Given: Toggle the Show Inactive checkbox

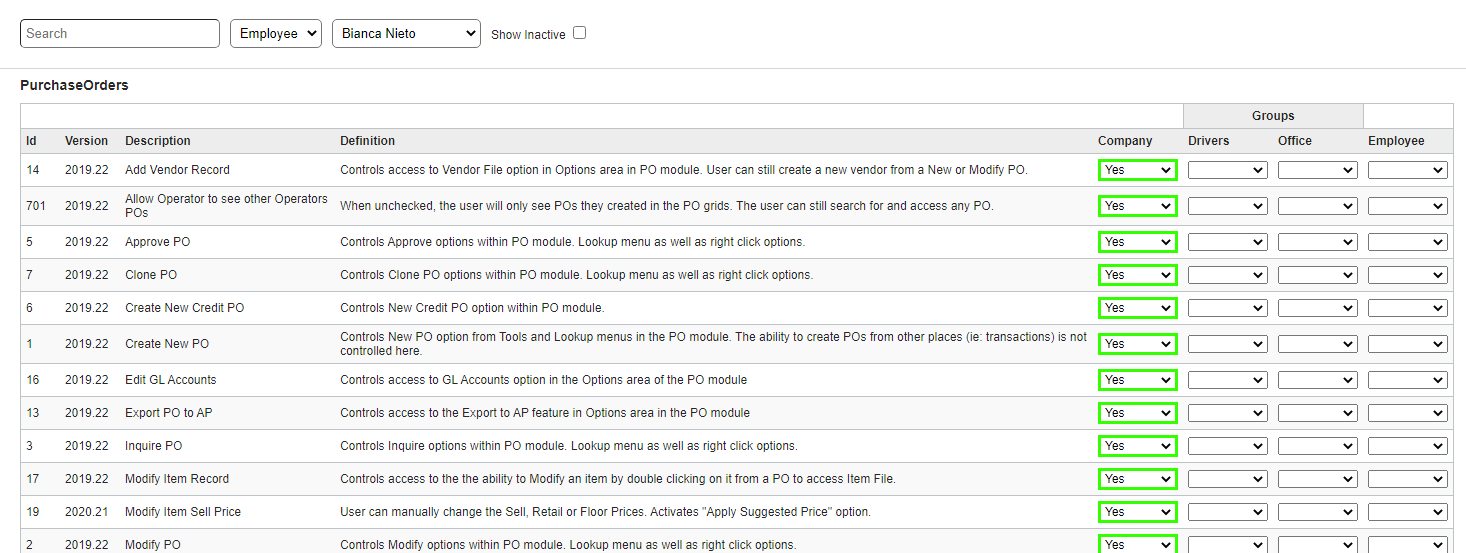Looking at the screenshot, I should pyautogui.click(x=579, y=33).
